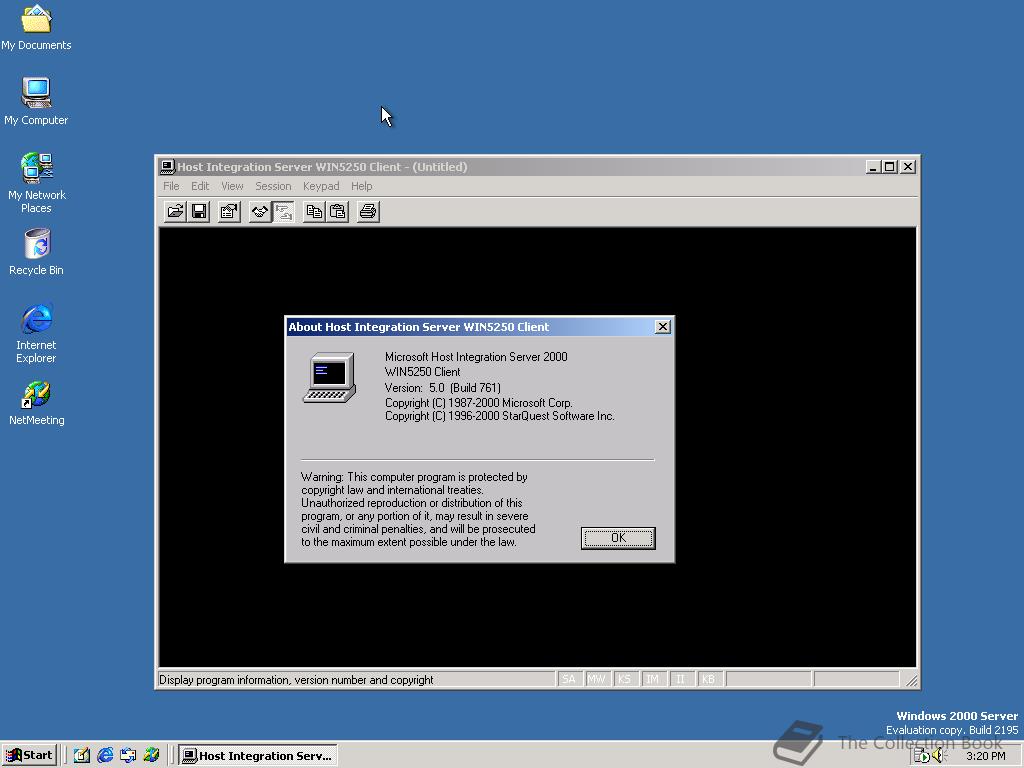Select My Computer desktop icon
1024x768 pixels.
coord(36,102)
